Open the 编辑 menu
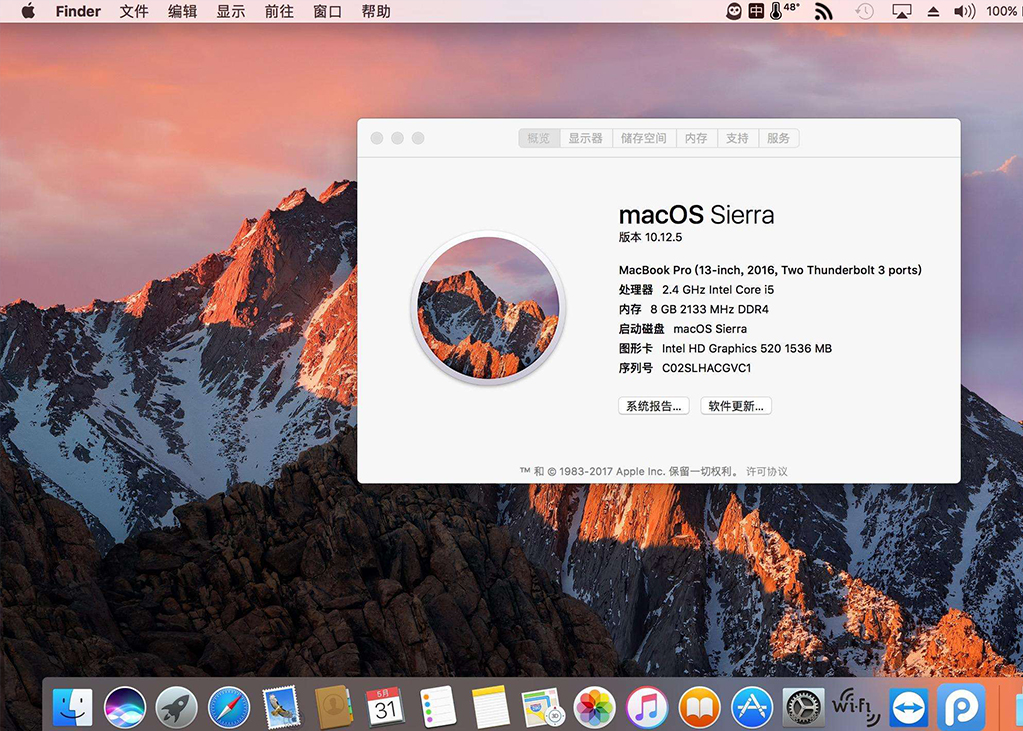This screenshot has width=1023, height=731. [x=182, y=12]
